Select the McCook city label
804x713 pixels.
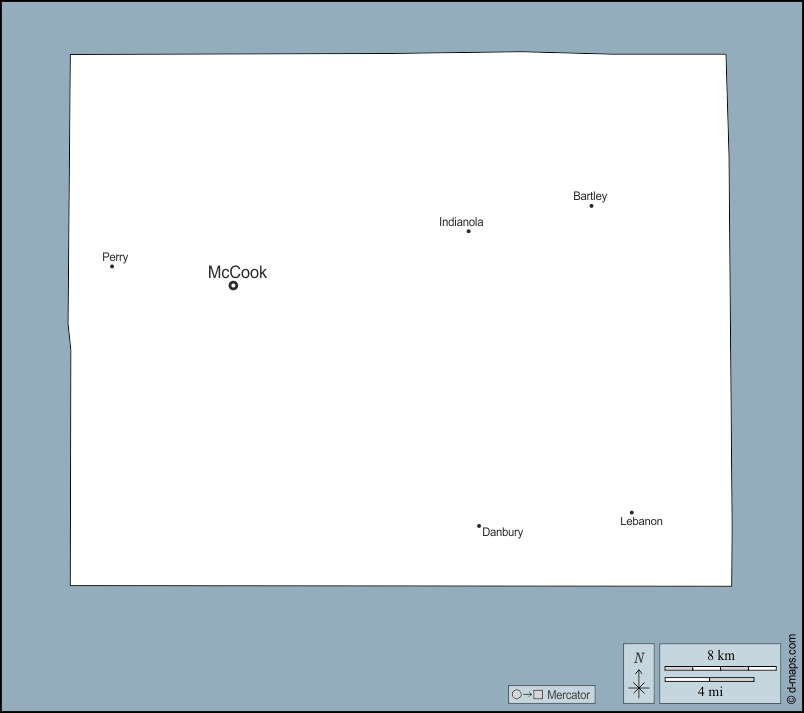[237, 272]
